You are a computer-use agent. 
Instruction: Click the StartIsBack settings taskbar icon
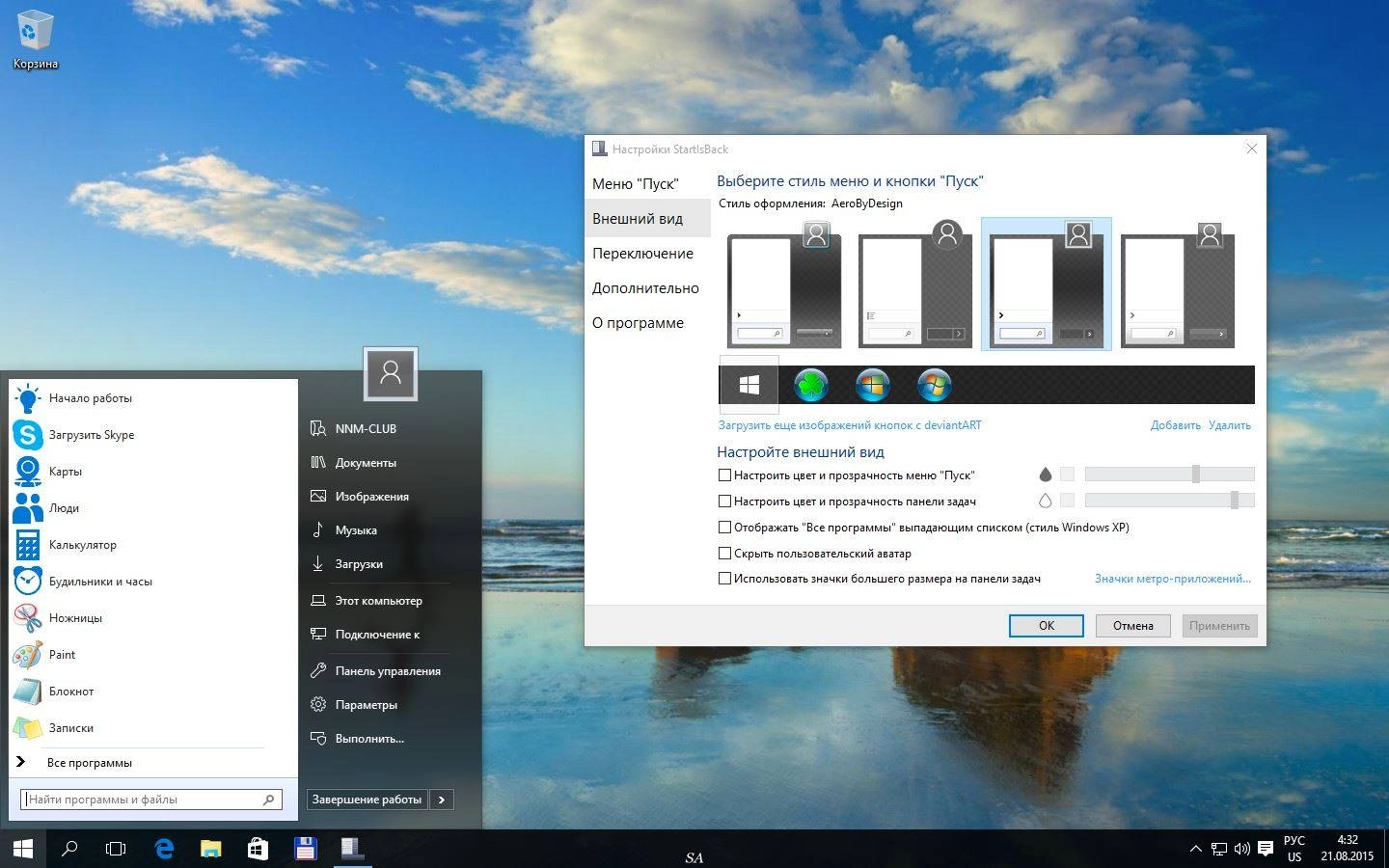pyautogui.click(x=352, y=849)
